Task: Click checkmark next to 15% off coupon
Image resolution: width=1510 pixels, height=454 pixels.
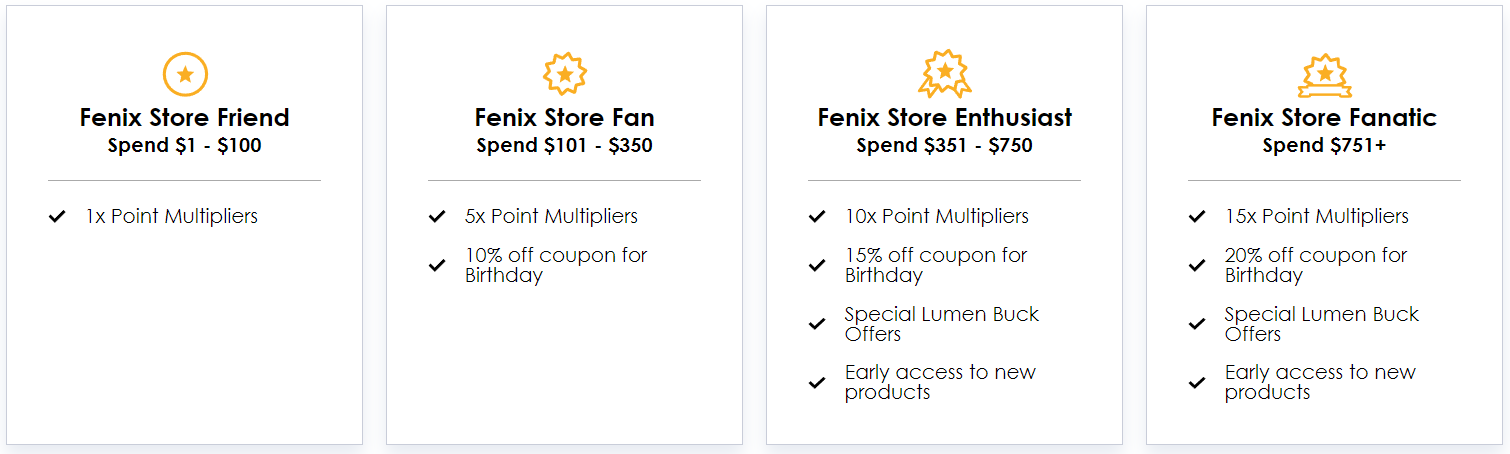Action: click(x=817, y=265)
